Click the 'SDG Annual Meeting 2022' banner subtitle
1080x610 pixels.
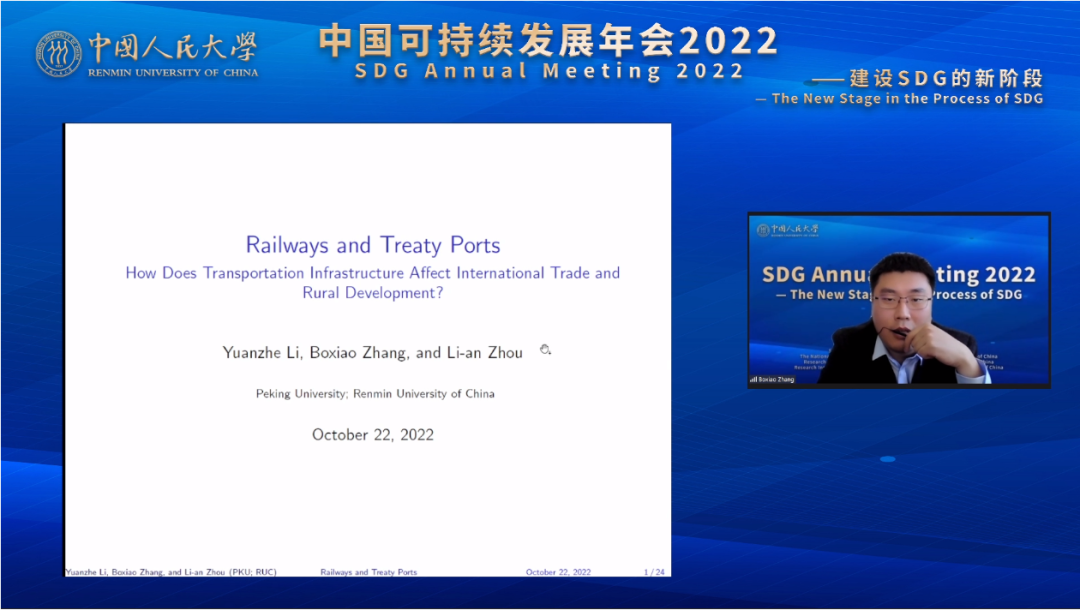pyautogui.click(x=550, y=72)
